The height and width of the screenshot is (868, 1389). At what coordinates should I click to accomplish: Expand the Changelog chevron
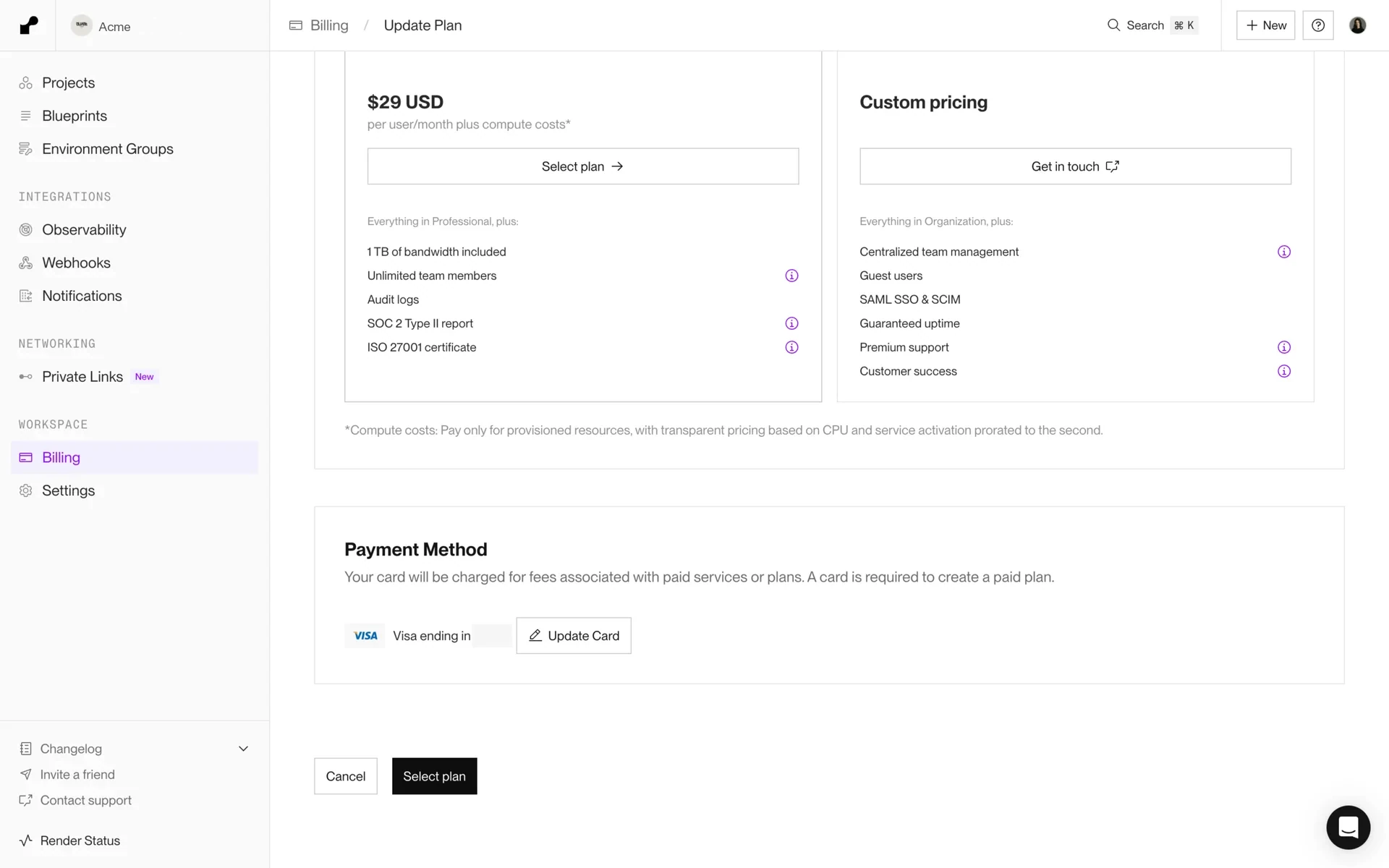pos(244,749)
